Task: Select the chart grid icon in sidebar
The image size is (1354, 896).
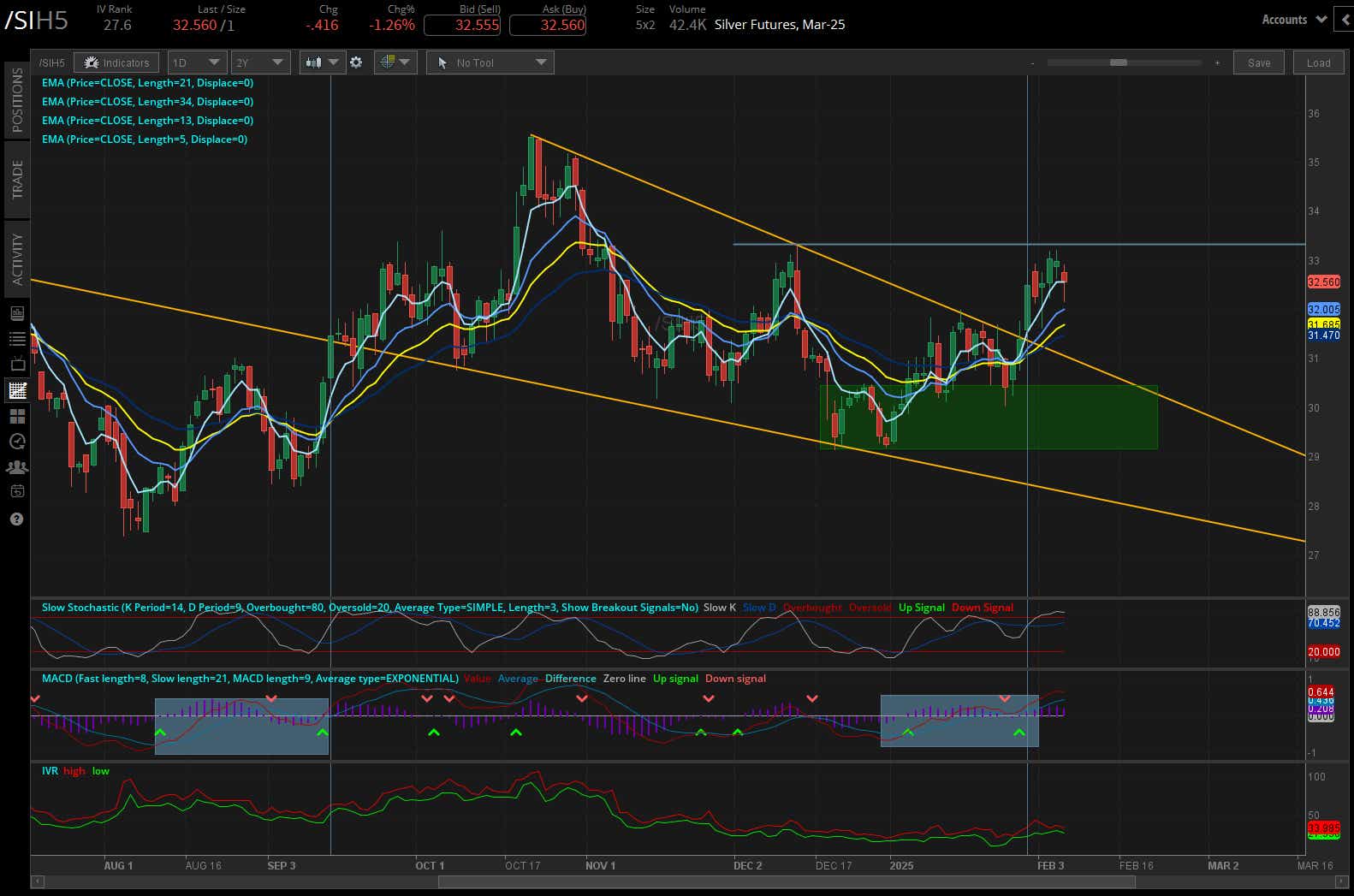Action: (x=16, y=391)
